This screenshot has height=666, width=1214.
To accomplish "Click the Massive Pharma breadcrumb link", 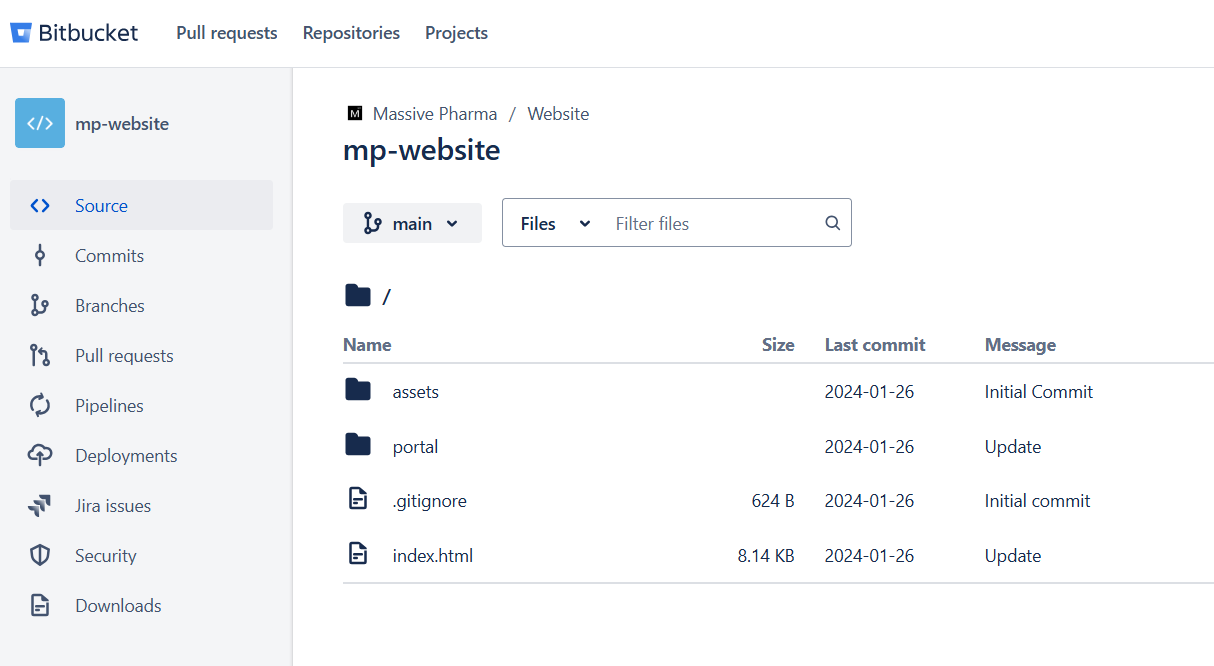I will click(434, 114).
